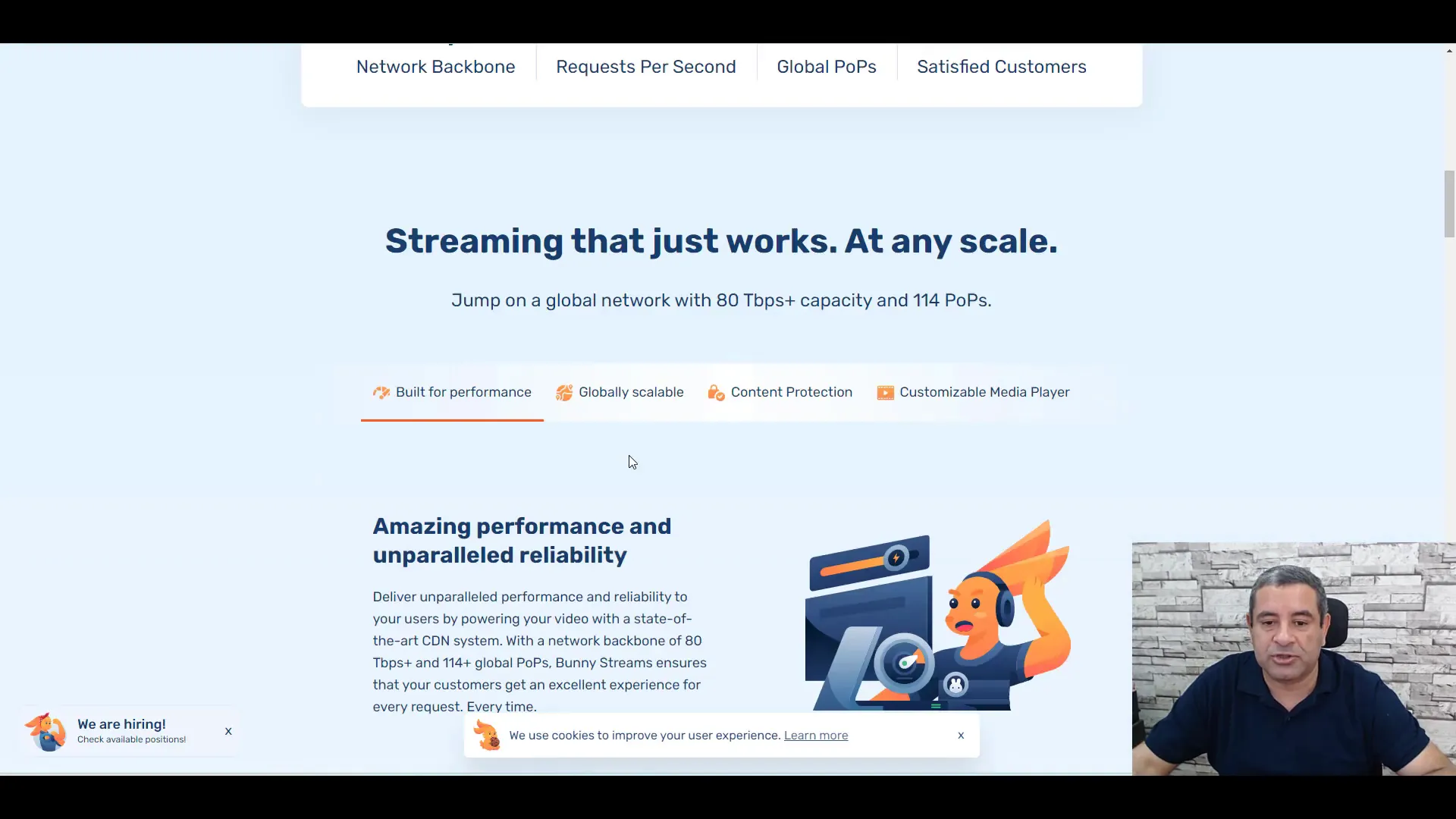Click the Bunny hiring mascot icon
This screenshot has width=1456, height=819.
[x=46, y=731]
